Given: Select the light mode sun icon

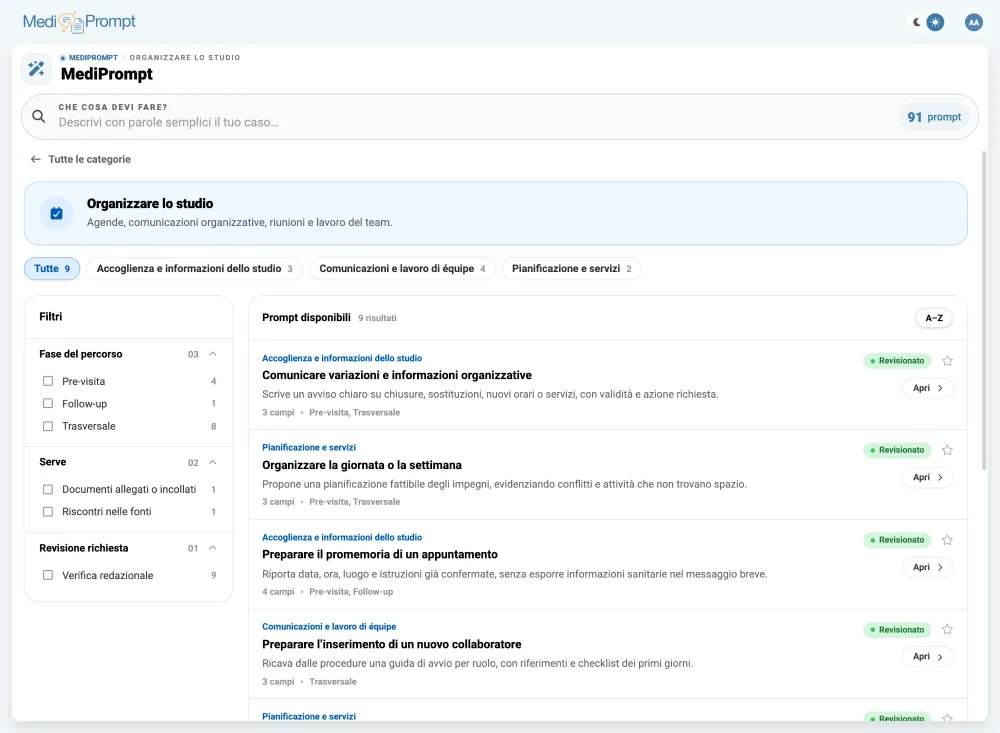Looking at the screenshot, I should coord(935,22).
